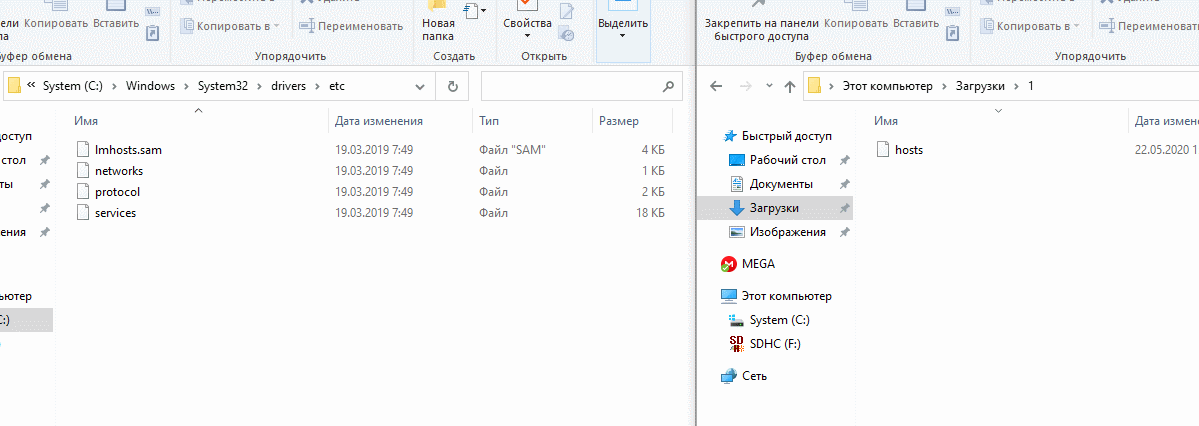1199x426 pixels.
Task: Expand chevron after Загрузки in right address bar
Action: [x=1016, y=86]
